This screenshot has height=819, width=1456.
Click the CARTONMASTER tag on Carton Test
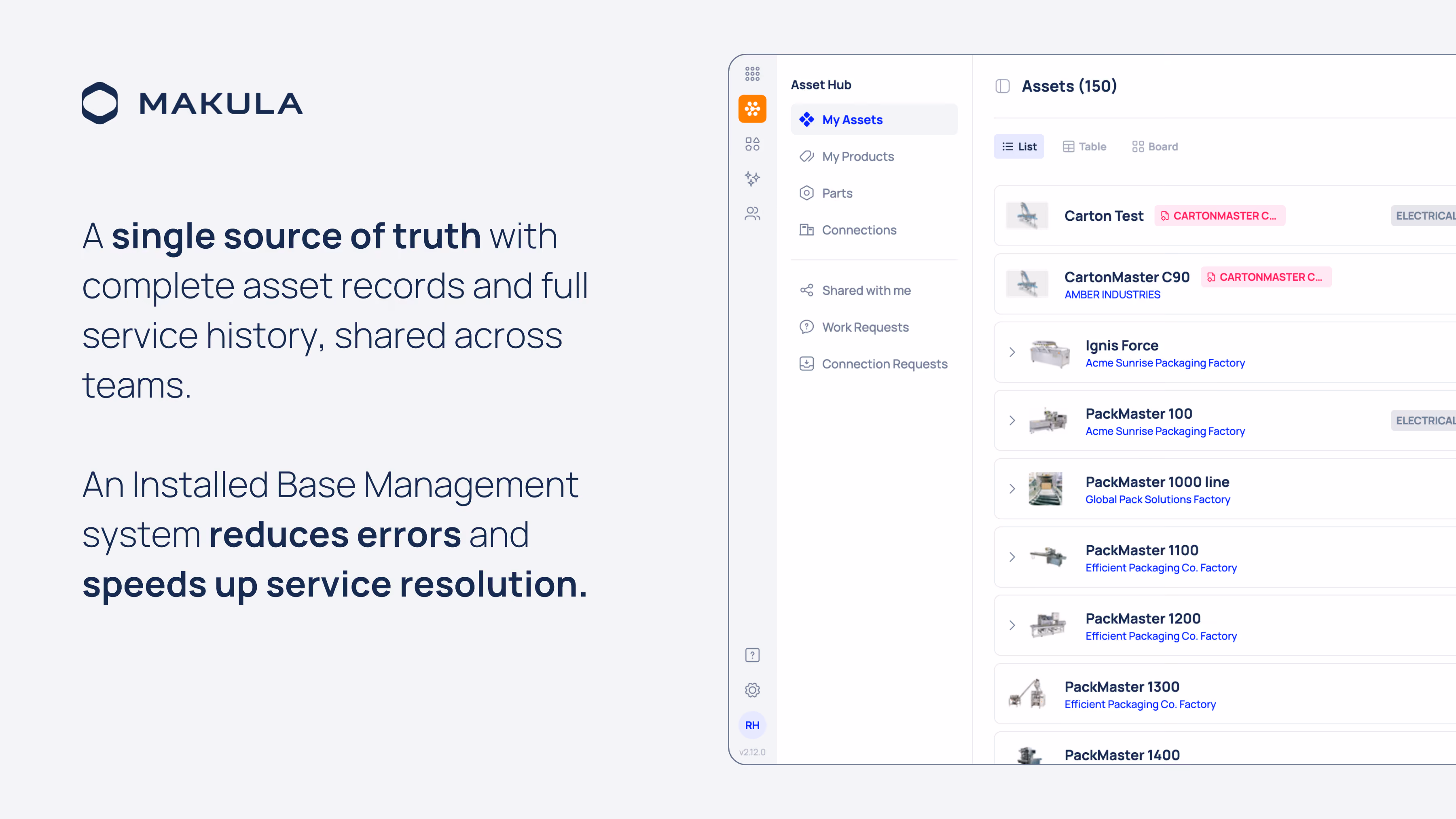point(1220,216)
